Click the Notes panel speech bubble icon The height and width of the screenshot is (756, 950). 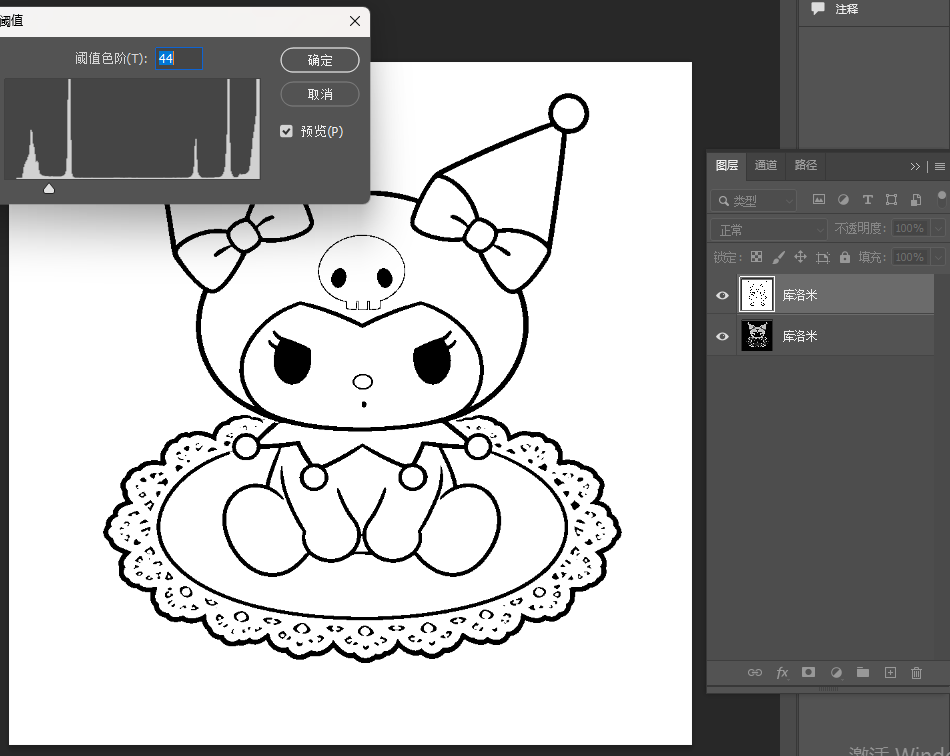(x=818, y=8)
